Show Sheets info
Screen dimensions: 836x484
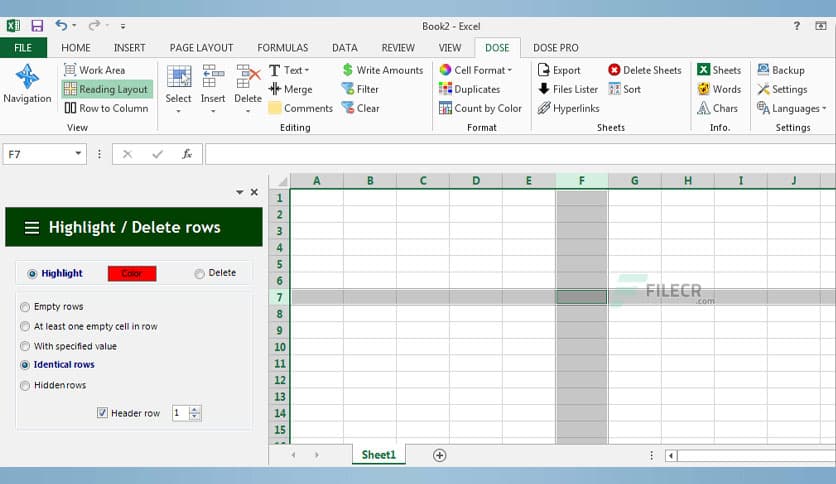(x=719, y=70)
